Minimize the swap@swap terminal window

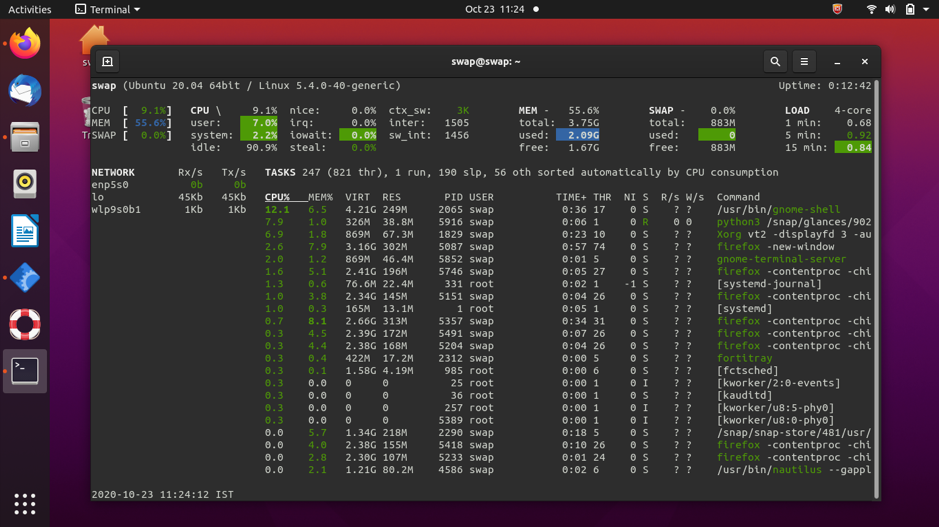[x=837, y=62]
